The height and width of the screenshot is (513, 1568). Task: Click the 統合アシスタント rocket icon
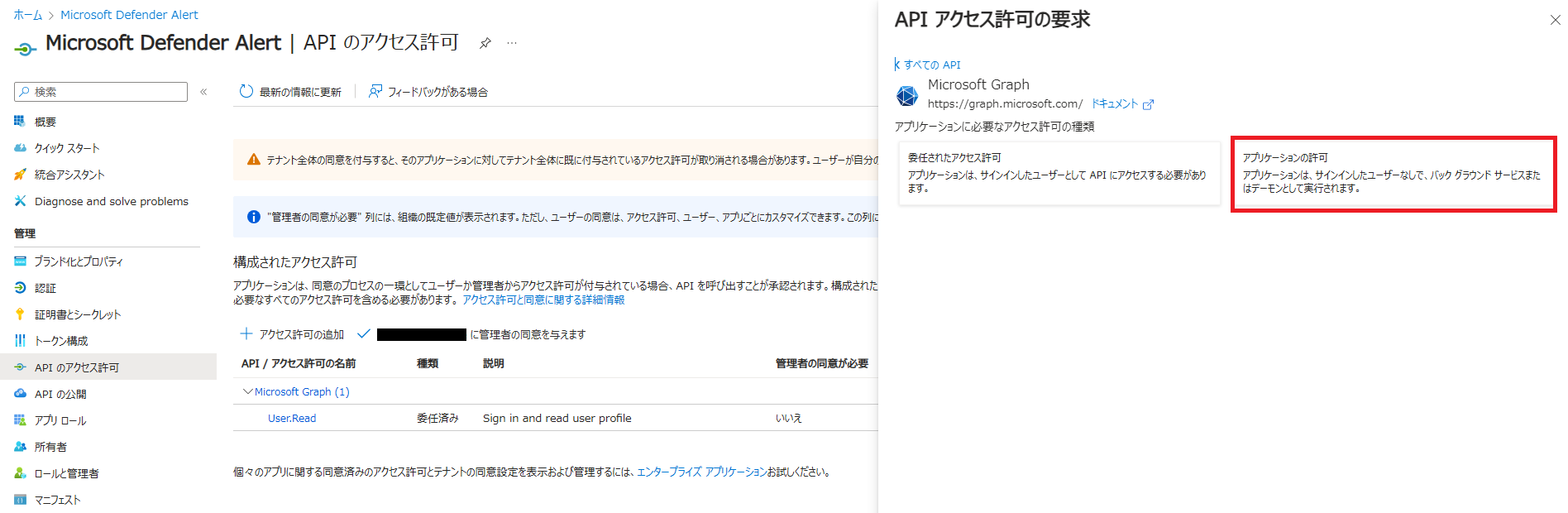point(20,175)
